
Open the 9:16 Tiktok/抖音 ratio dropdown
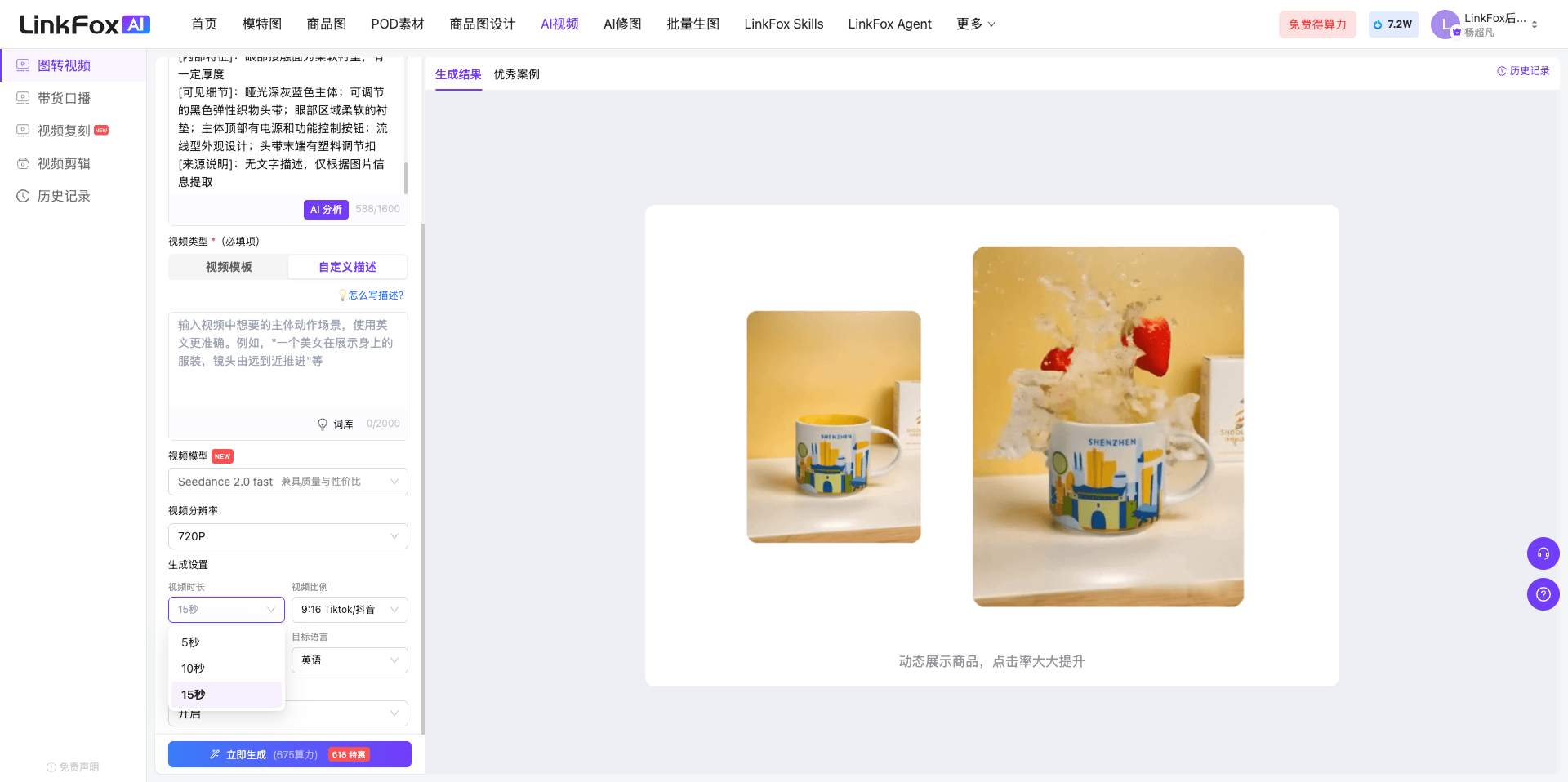(x=350, y=610)
